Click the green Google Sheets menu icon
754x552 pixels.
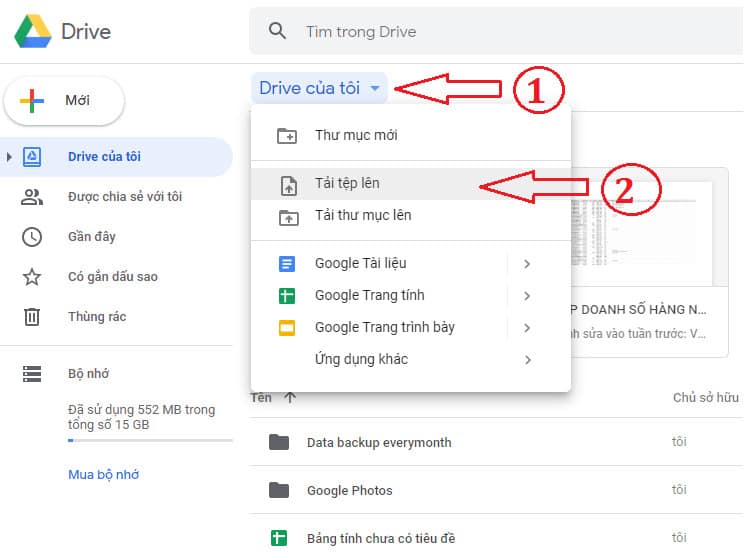pyautogui.click(x=287, y=296)
